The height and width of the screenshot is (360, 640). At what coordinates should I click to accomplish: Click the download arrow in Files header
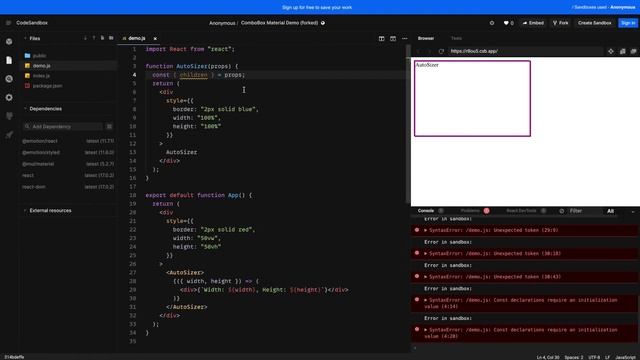pyautogui.click(x=85, y=38)
